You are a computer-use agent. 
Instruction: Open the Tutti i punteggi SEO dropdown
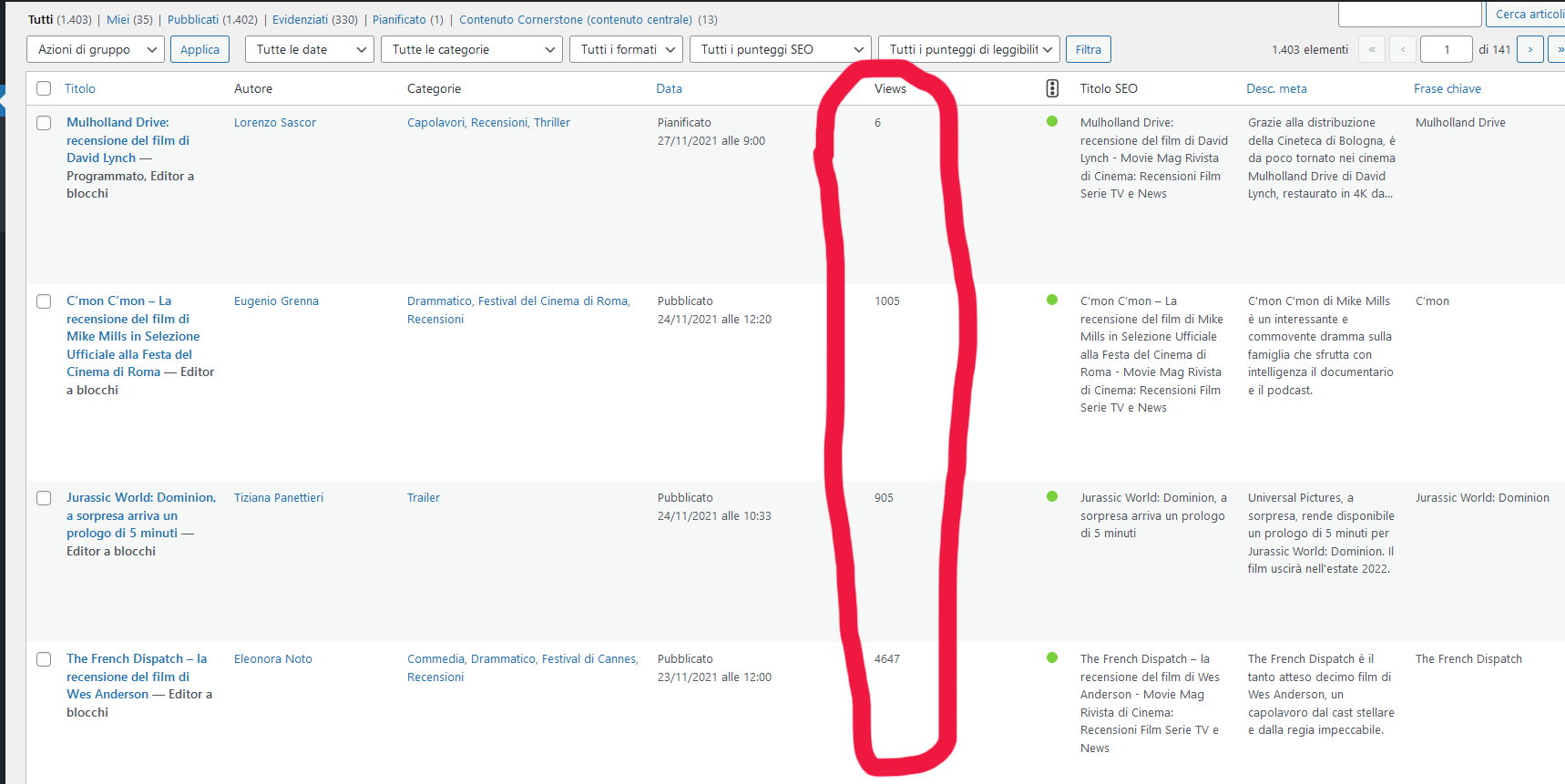coord(781,49)
